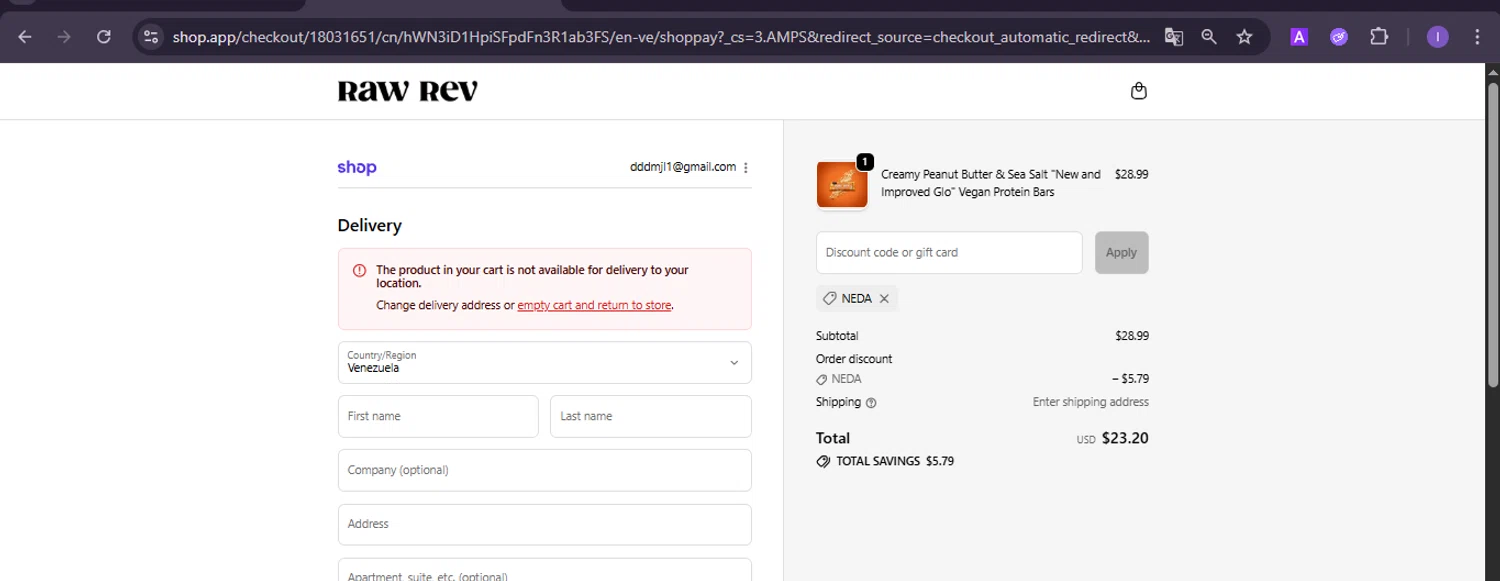Open the Extensions puzzle menu
Viewport: 1500px width, 581px height.
(1379, 37)
